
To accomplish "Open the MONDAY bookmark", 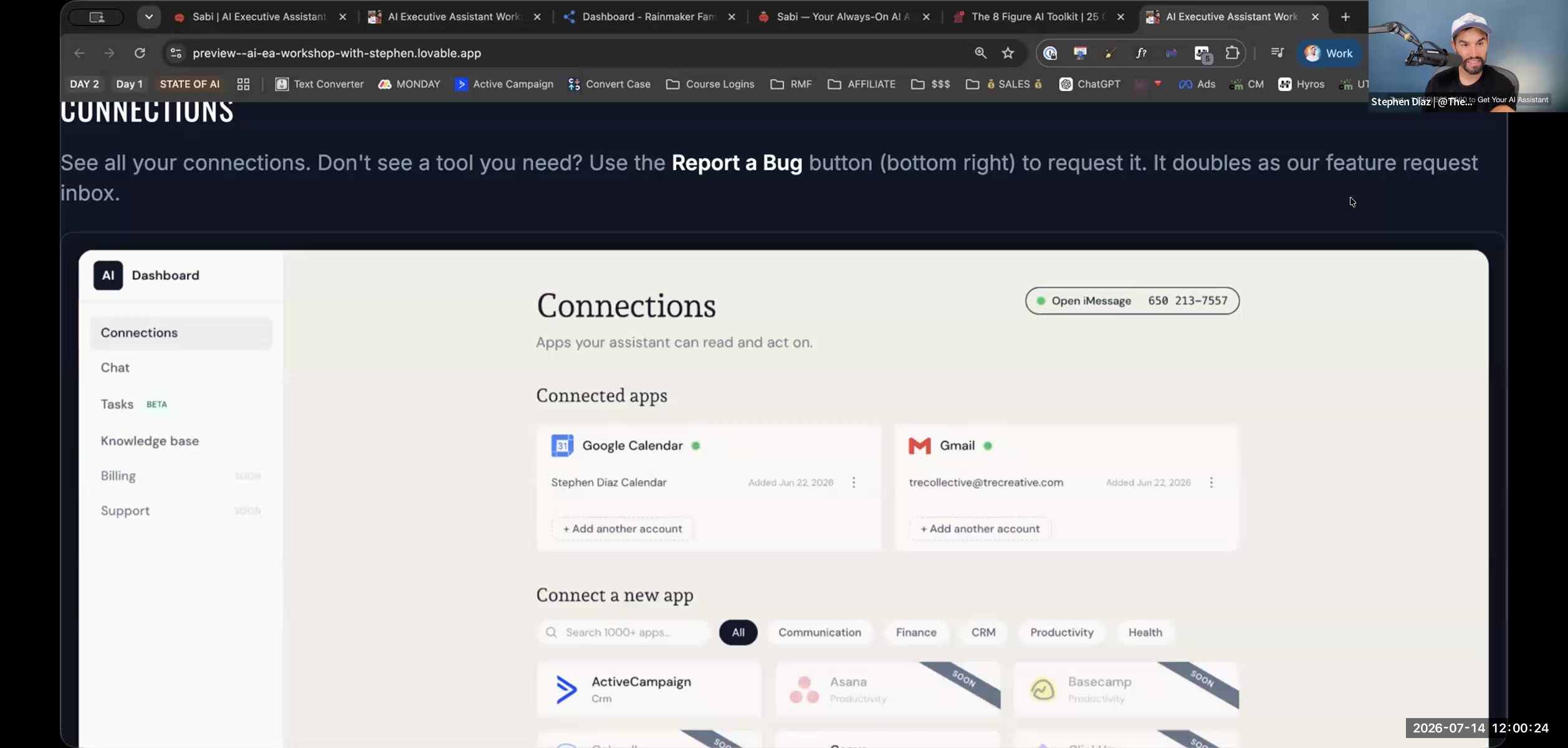I will 409,84.
